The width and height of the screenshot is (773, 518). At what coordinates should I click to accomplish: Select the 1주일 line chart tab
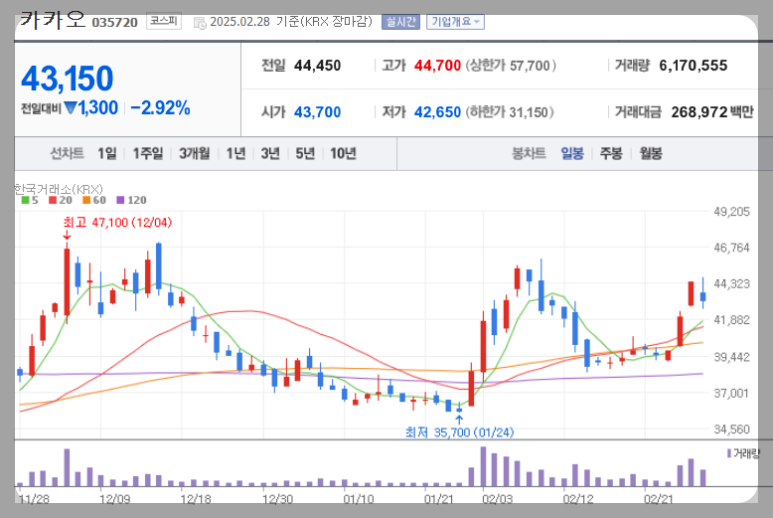pos(148,154)
